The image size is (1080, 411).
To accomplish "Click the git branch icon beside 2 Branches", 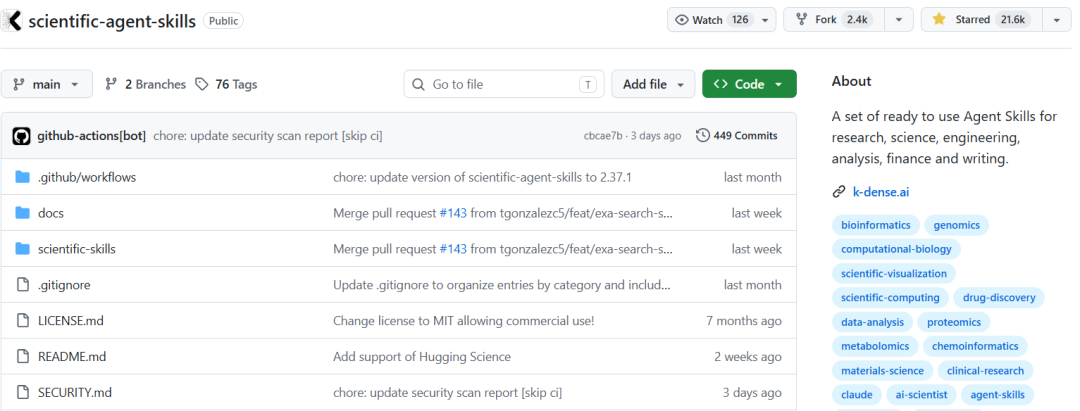I will click(x=111, y=84).
